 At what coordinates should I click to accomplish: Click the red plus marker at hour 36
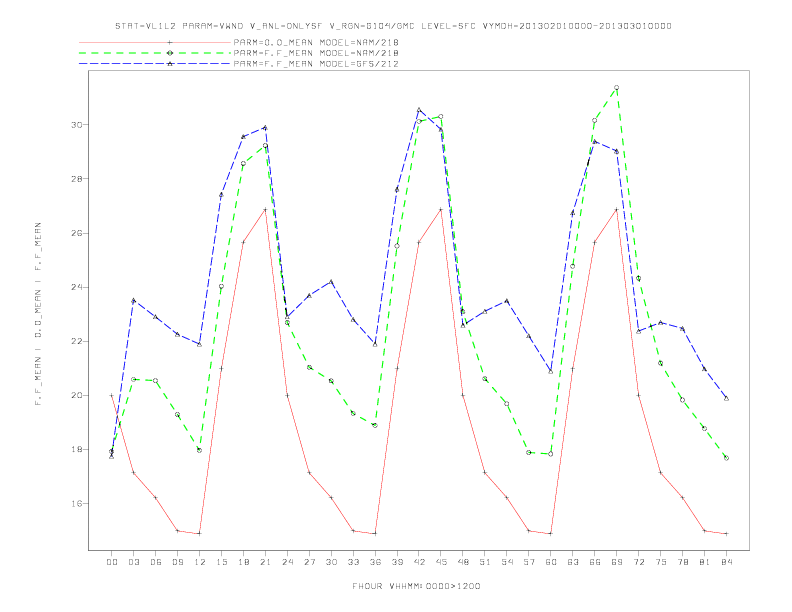(375, 534)
